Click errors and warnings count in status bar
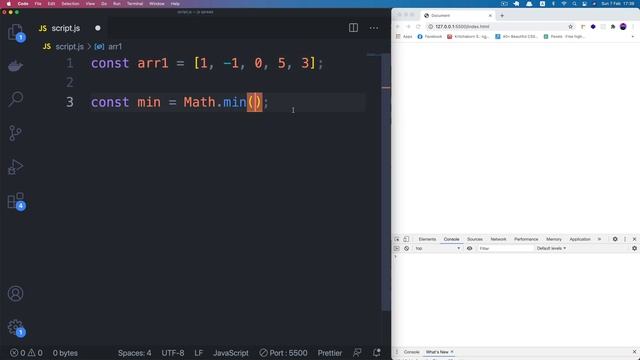Viewport: 640px width, 360px height. tap(26, 353)
